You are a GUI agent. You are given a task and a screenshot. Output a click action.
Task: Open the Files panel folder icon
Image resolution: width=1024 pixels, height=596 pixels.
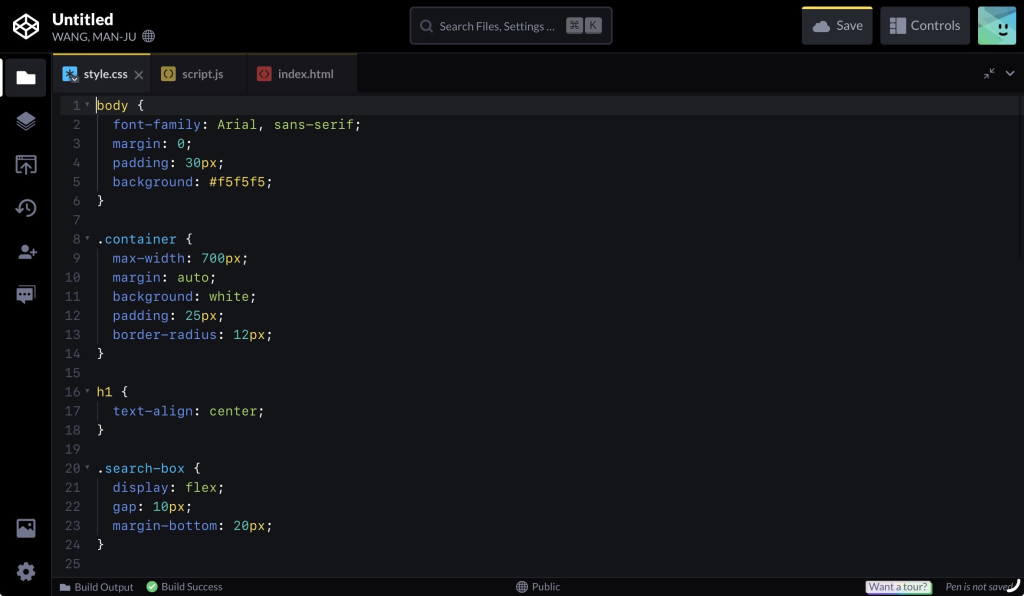26,78
